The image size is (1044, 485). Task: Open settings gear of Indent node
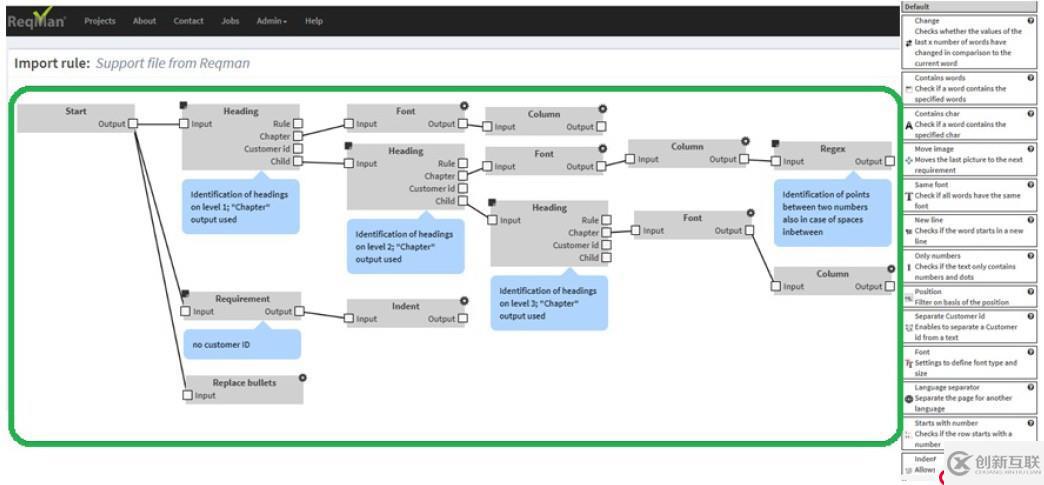(x=464, y=301)
